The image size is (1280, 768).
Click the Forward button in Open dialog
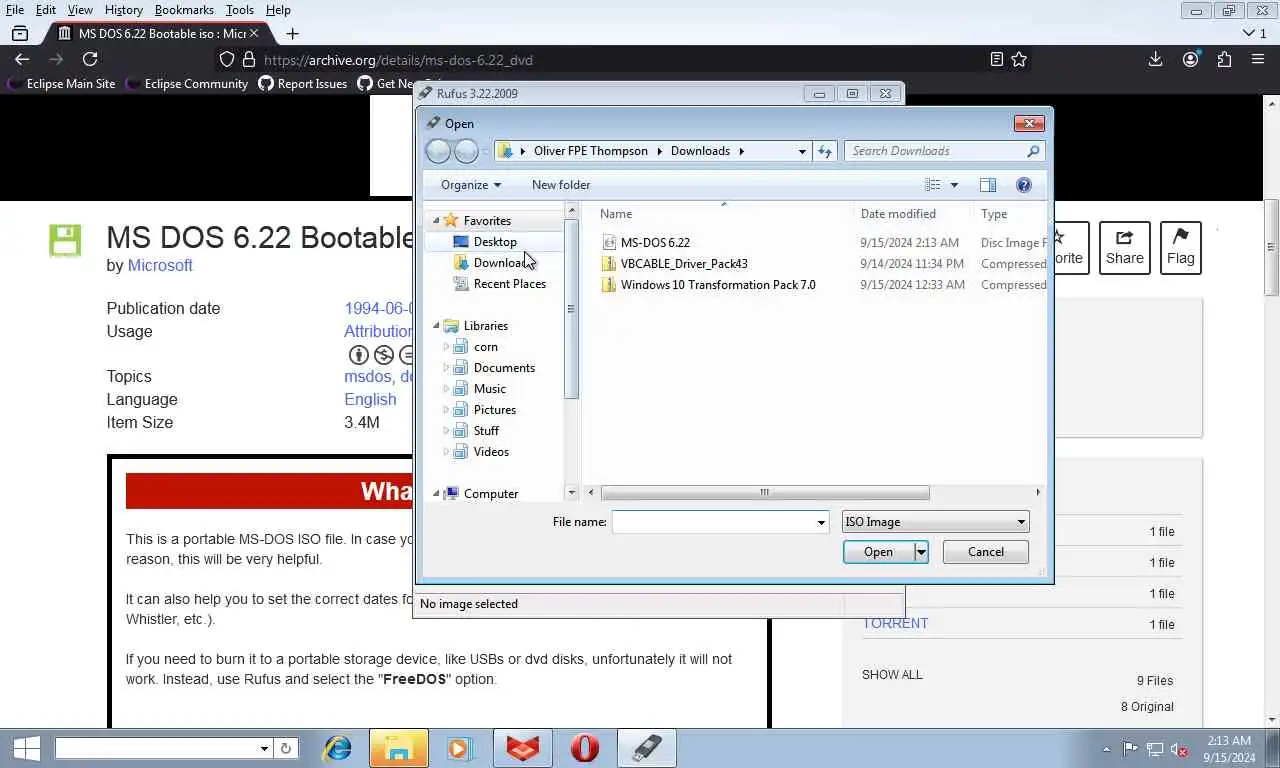(466, 151)
